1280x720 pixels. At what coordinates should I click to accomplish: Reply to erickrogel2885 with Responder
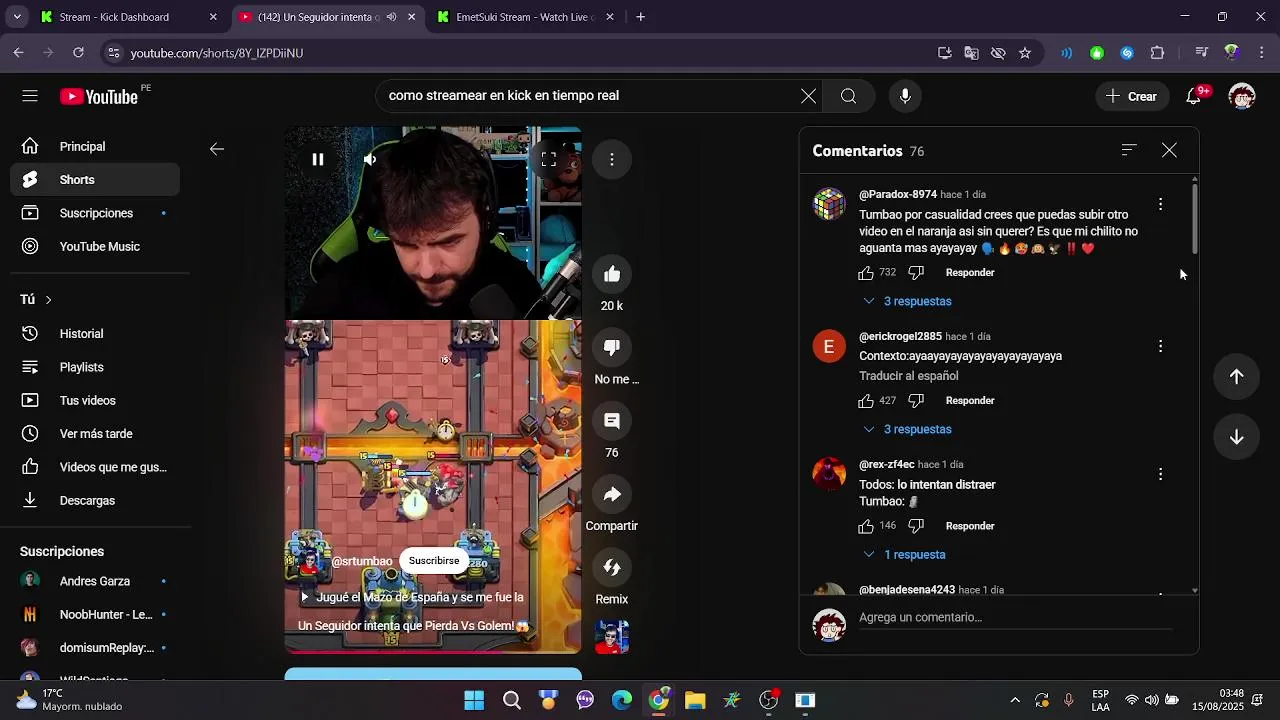coord(970,400)
